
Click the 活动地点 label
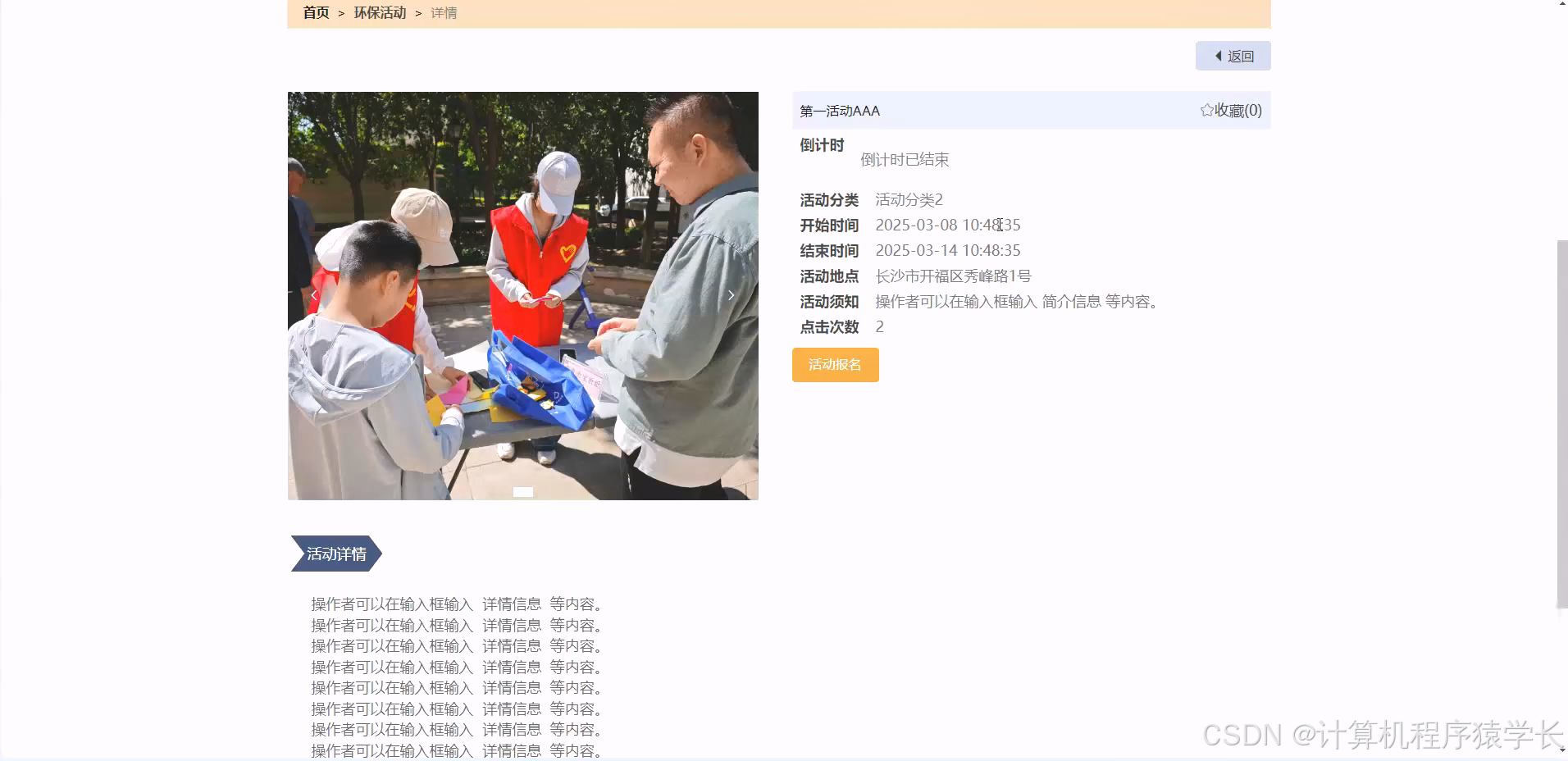point(829,276)
